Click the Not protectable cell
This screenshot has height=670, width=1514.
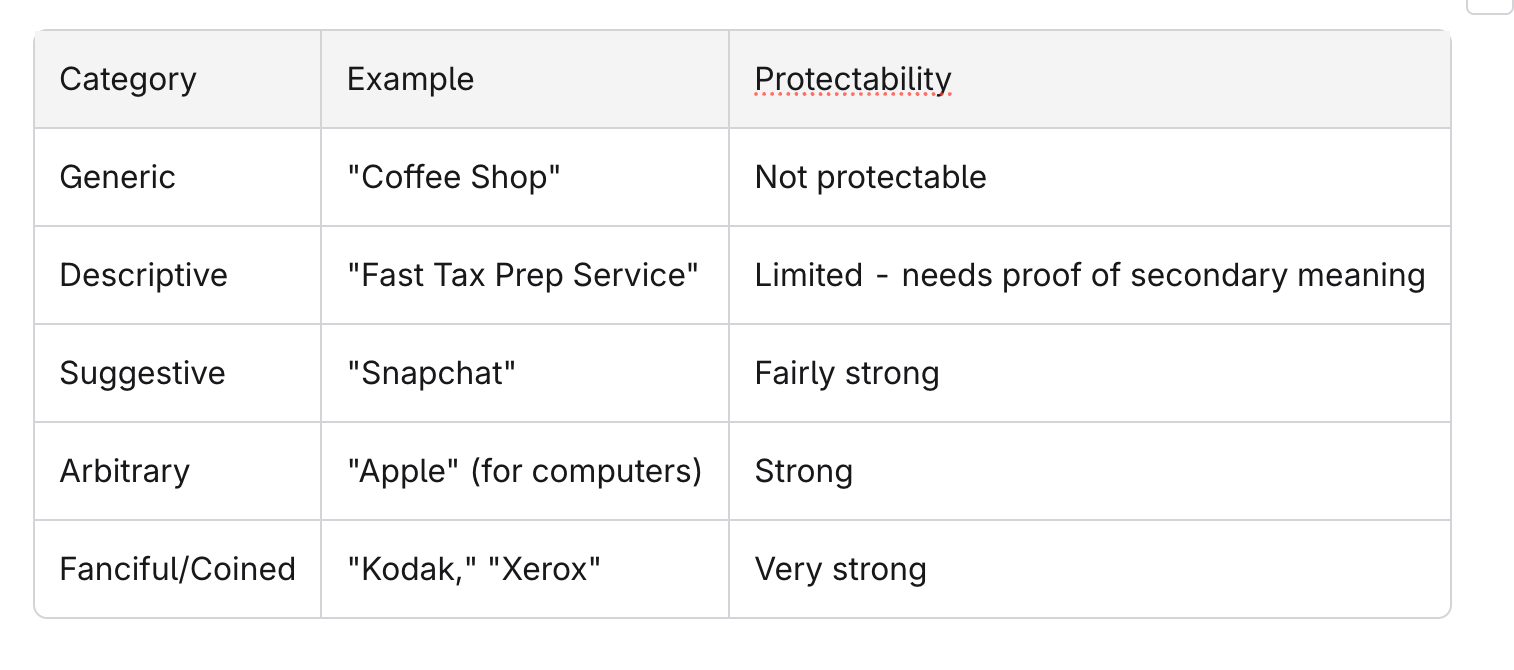1089,177
